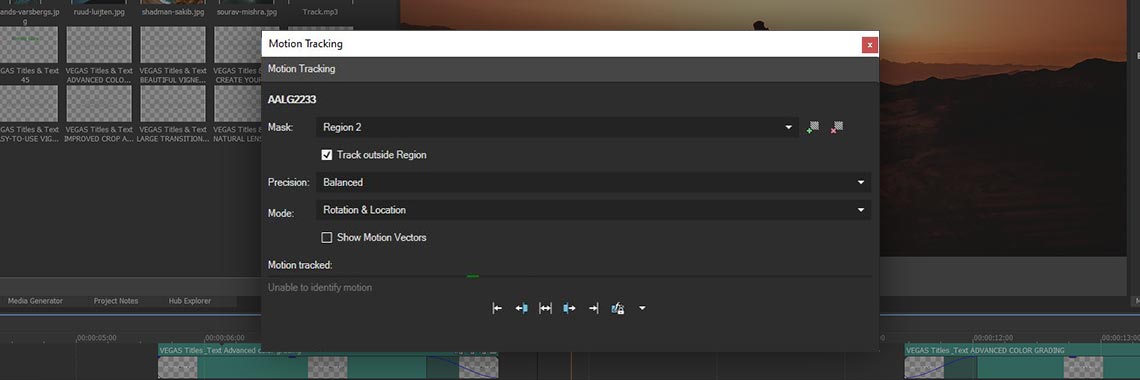Open the Mask Region 2 dropdown
Image resolution: width=1140 pixels, height=380 pixels.
(557, 127)
